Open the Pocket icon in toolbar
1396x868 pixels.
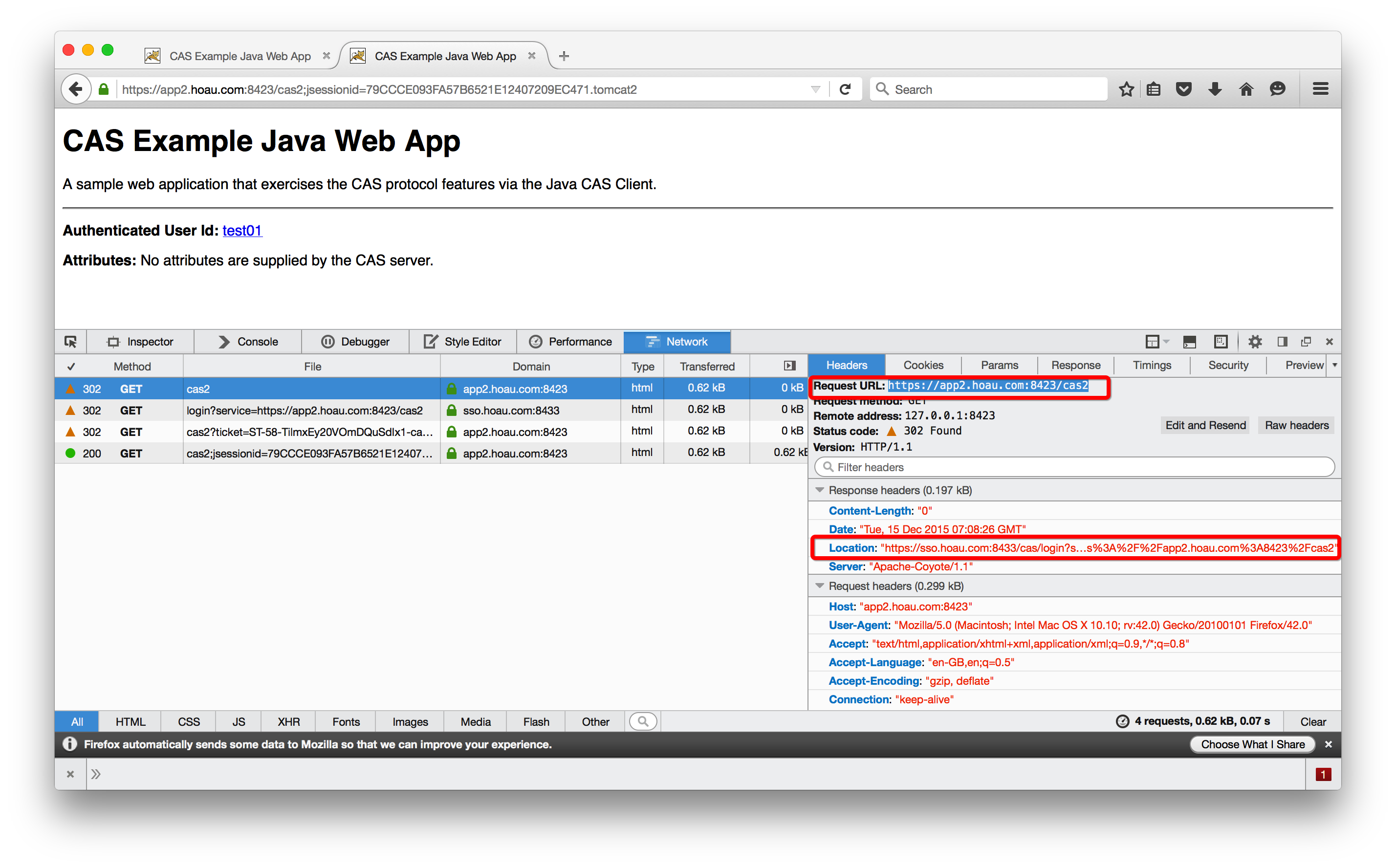(1183, 89)
